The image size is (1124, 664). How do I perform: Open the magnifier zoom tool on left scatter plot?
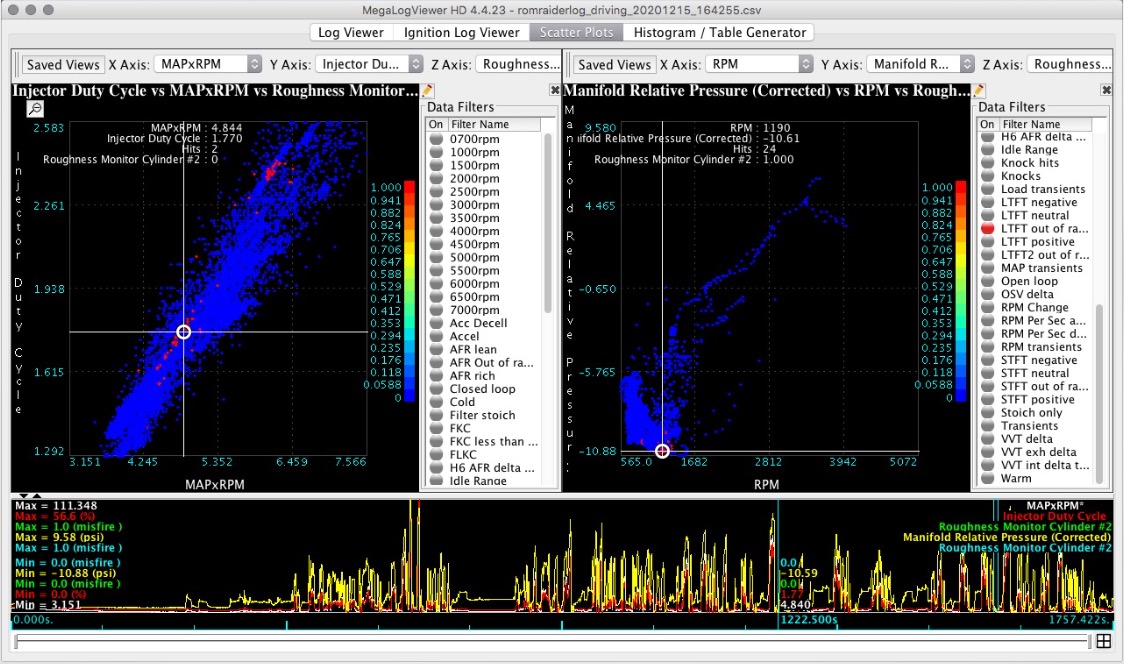(x=35, y=108)
